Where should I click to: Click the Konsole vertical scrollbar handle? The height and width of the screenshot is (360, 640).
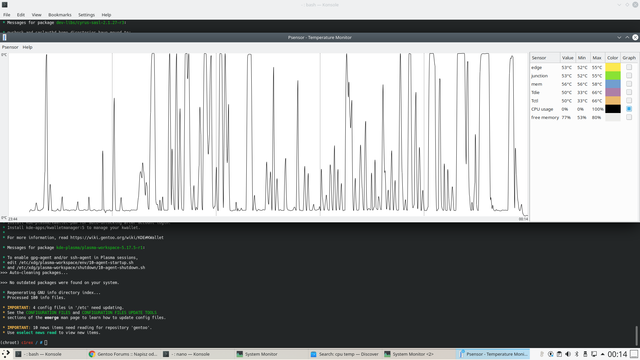(x=636, y=336)
